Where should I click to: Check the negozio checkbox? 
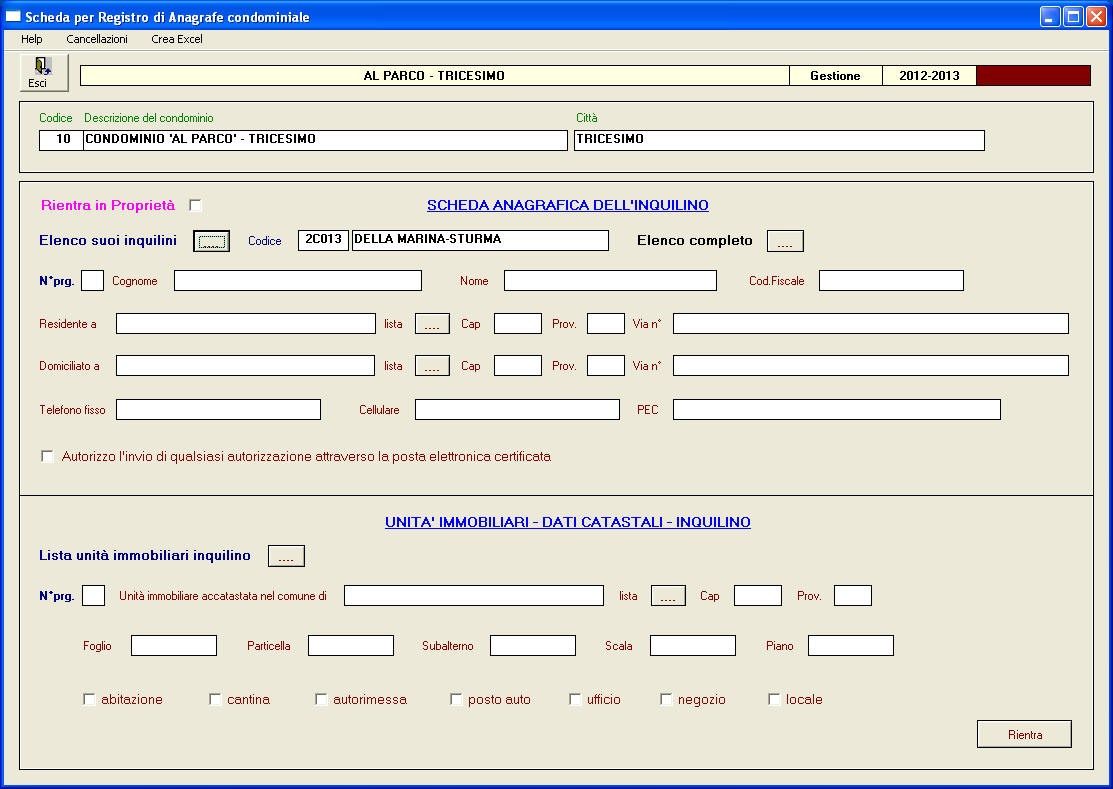click(x=666, y=700)
